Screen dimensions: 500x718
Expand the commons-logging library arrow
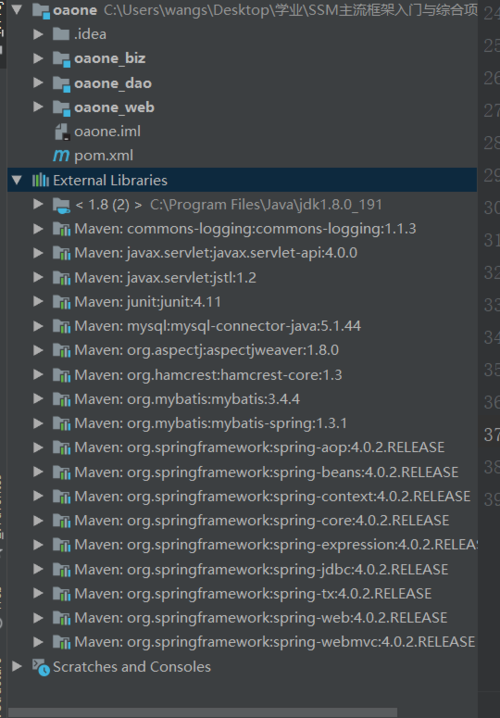(x=38, y=228)
